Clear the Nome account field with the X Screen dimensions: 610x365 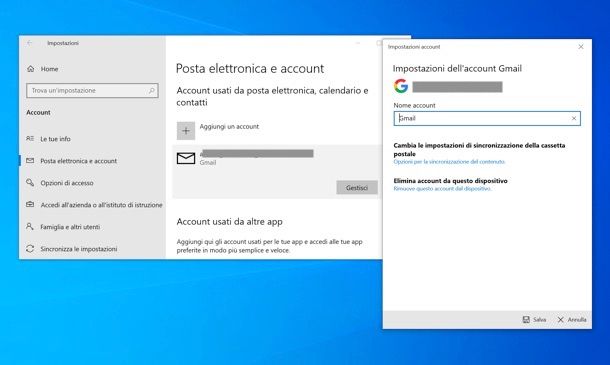tap(574, 118)
